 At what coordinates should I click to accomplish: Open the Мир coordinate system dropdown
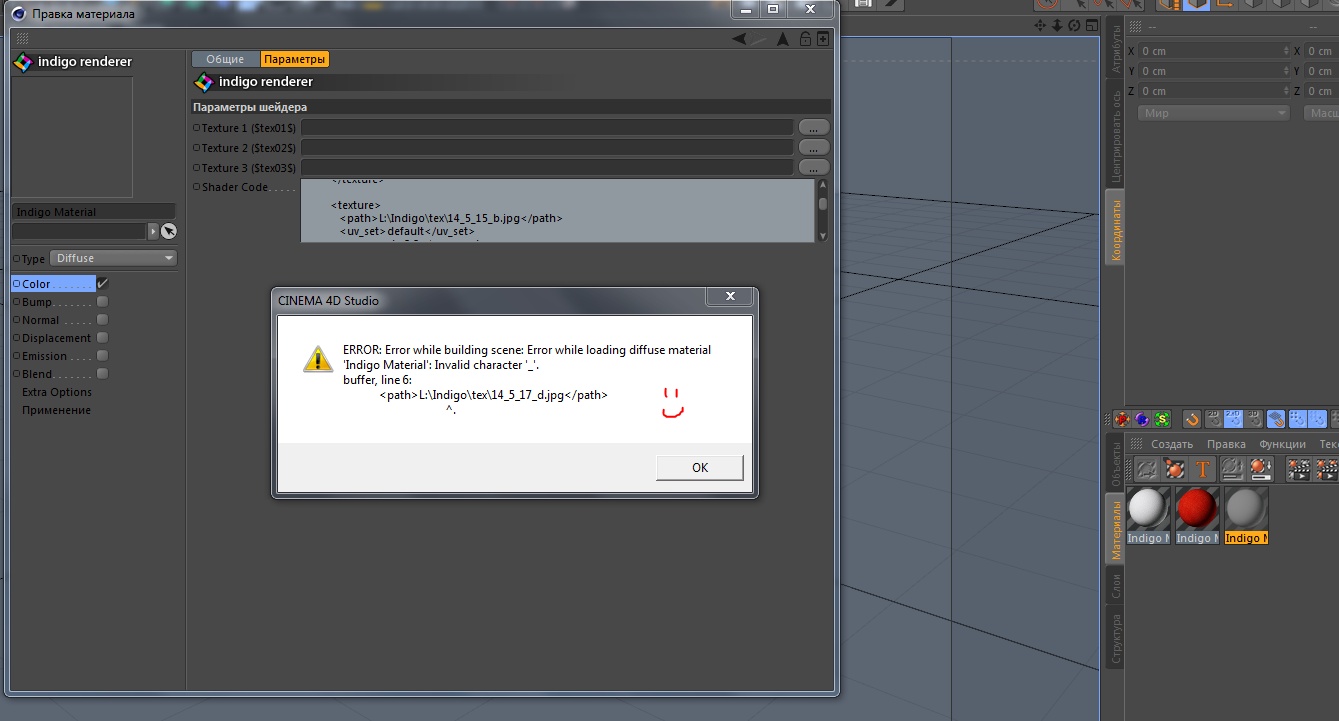[x=1213, y=113]
